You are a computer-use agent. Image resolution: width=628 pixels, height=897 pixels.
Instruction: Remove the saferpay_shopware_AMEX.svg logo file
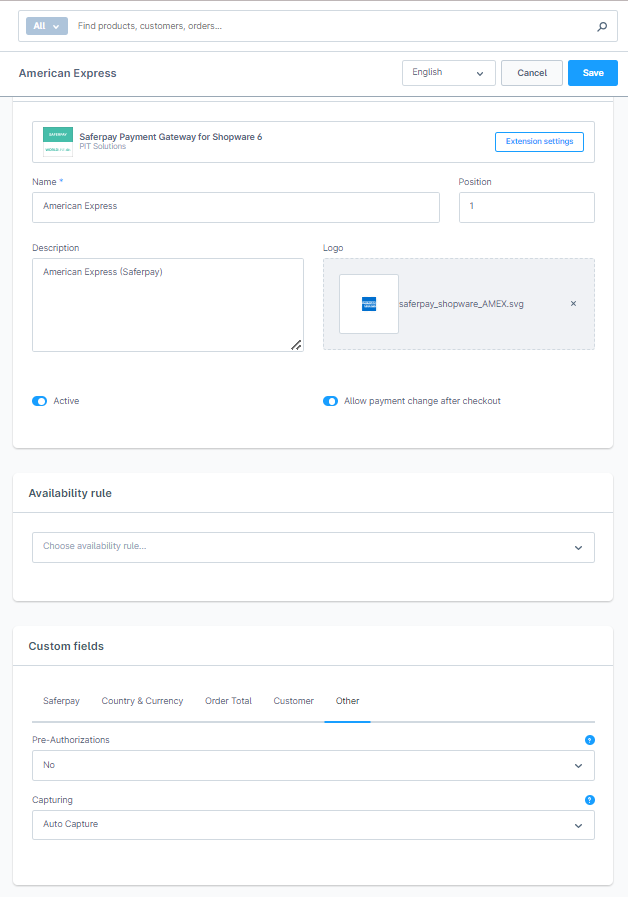573,304
